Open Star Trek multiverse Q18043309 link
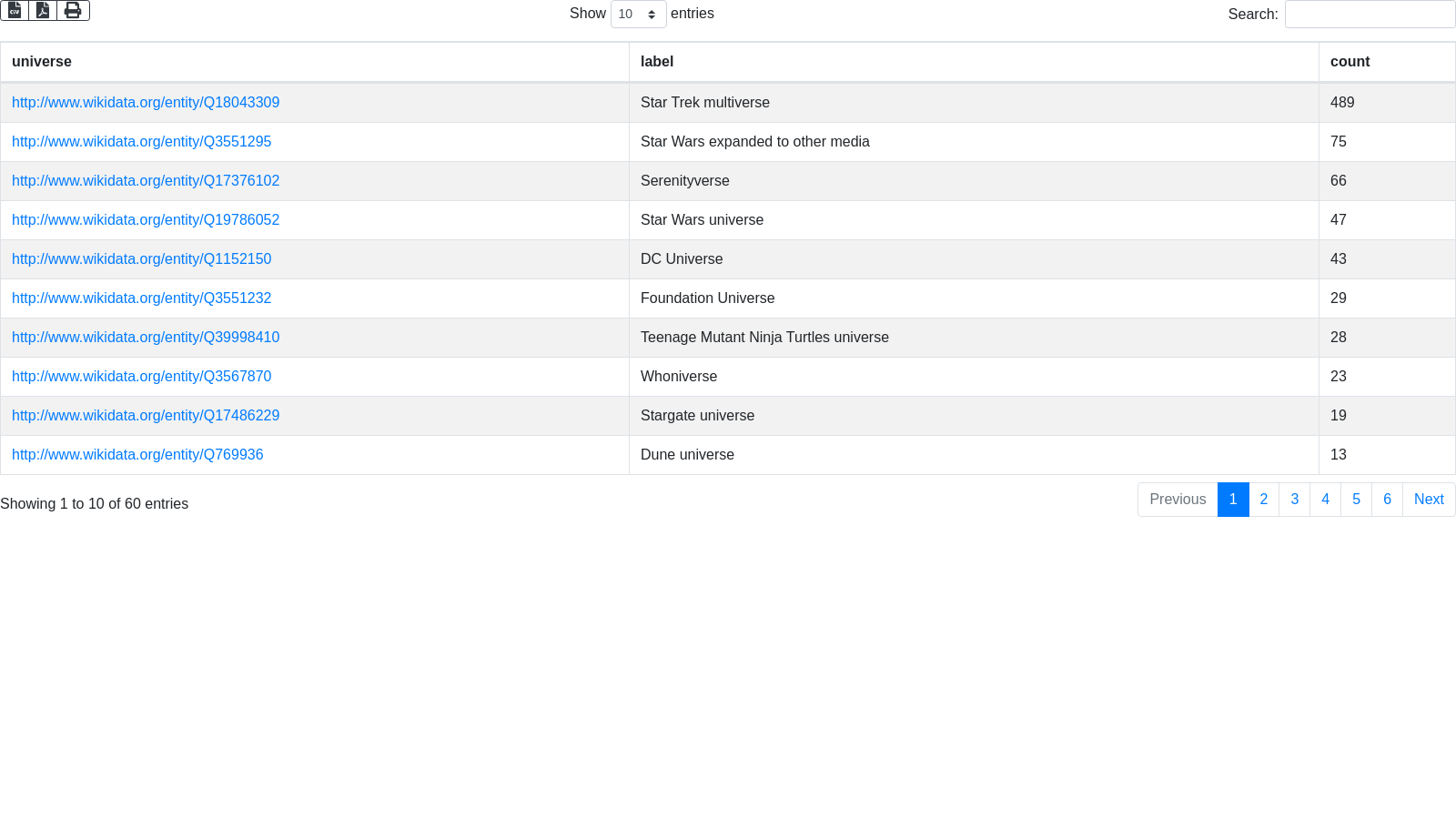Viewport: 1456px width, 819px height. click(146, 103)
